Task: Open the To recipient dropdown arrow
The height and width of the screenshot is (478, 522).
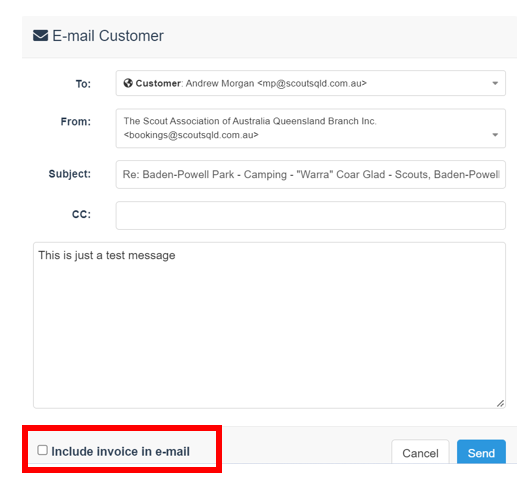Action: [495, 83]
